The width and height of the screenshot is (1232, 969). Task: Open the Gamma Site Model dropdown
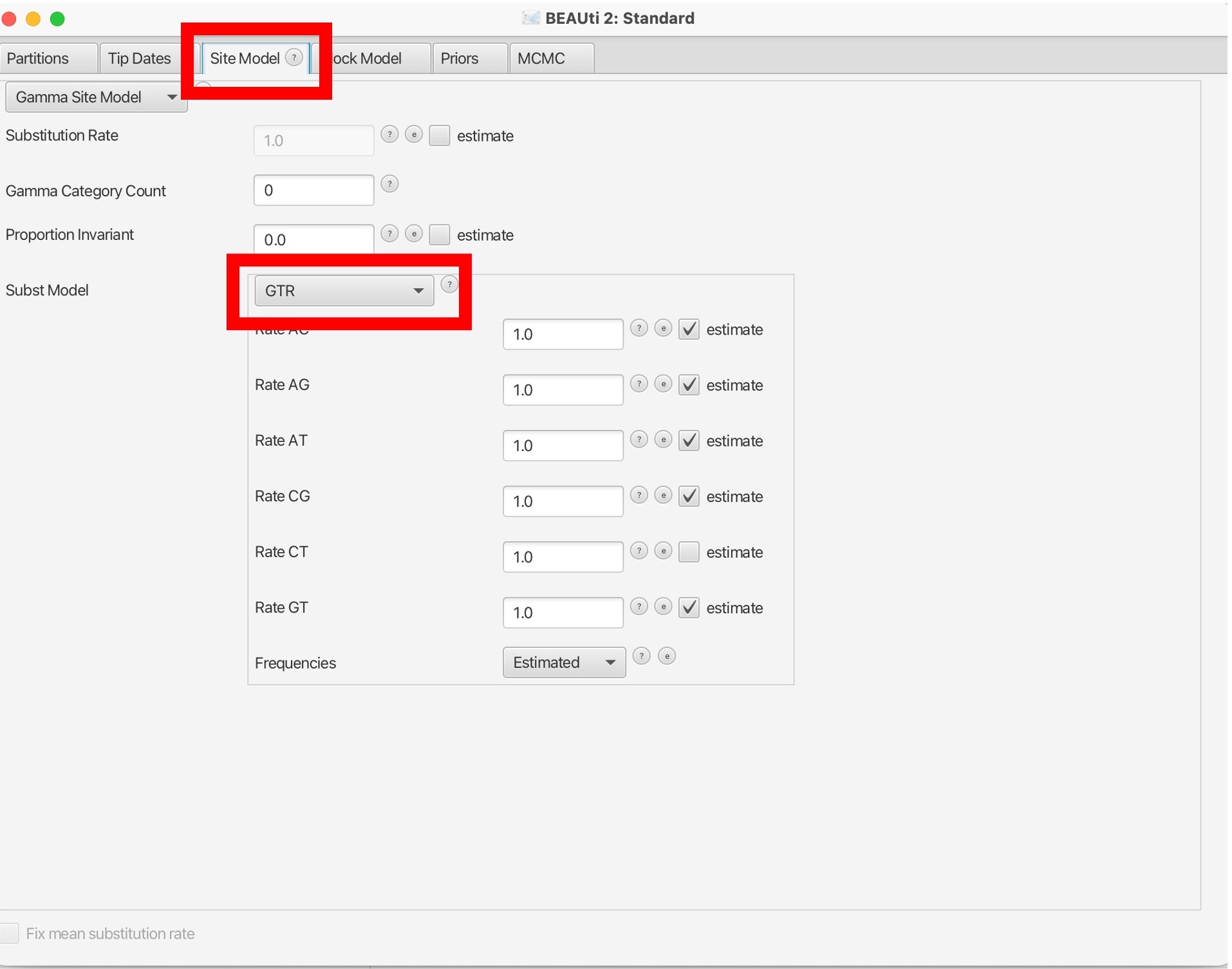coord(96,97)
